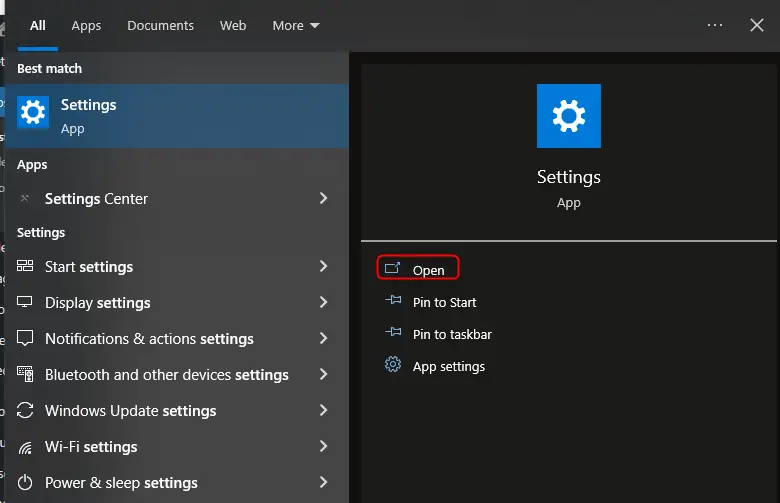Select the Web search tab
The width and height of the screenshot is (780, 503).
[x=233, y=26]
